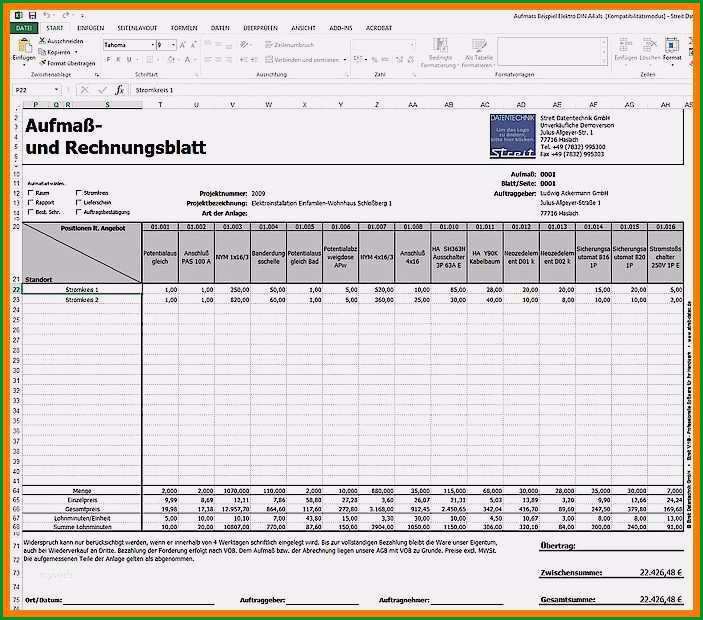Click the Streit Datentechnik logo
The height and width of the screenshot is (620, 703).
coord(512,136)
